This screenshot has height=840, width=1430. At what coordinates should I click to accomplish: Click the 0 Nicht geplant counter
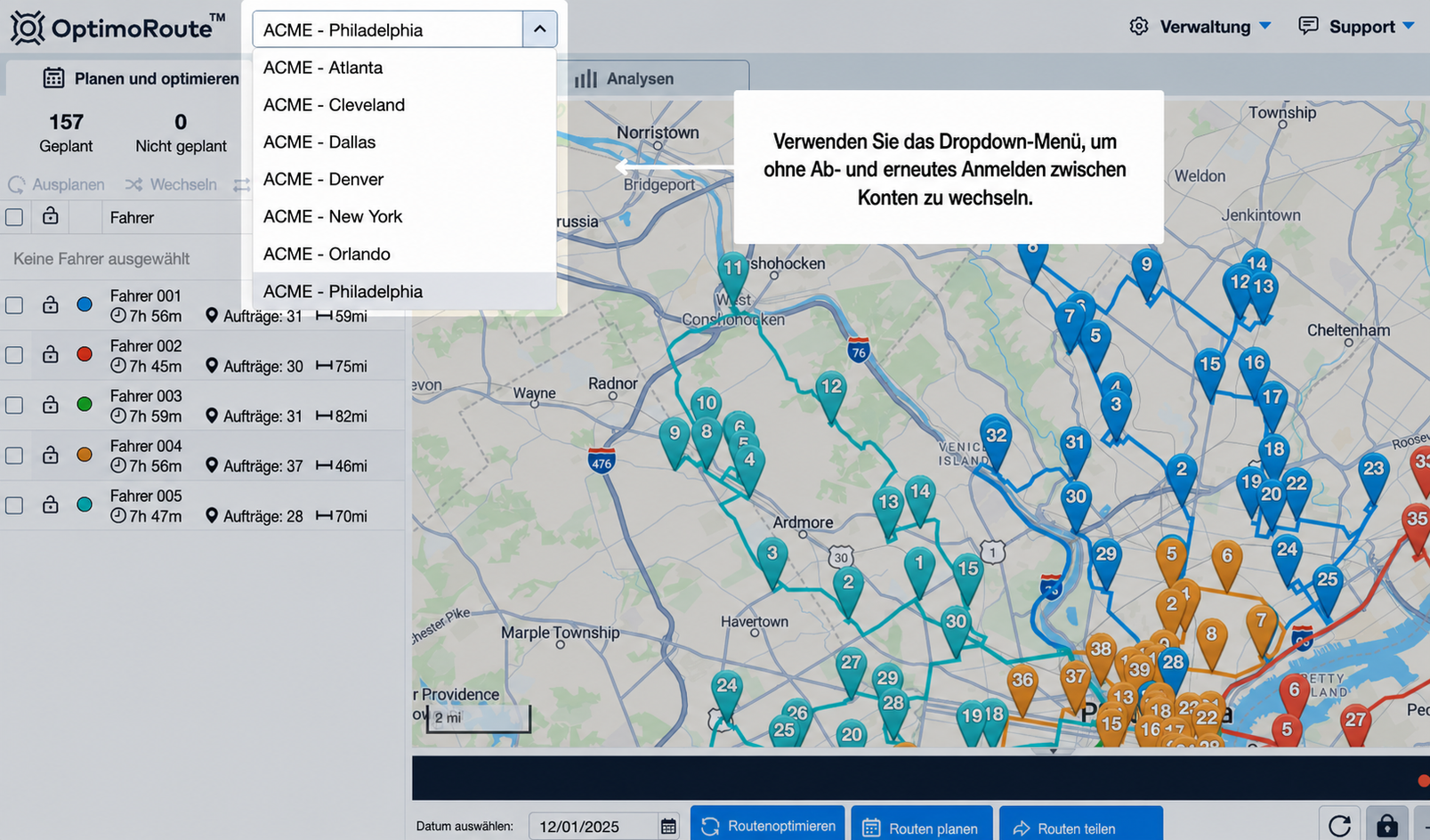click(181, 133)
